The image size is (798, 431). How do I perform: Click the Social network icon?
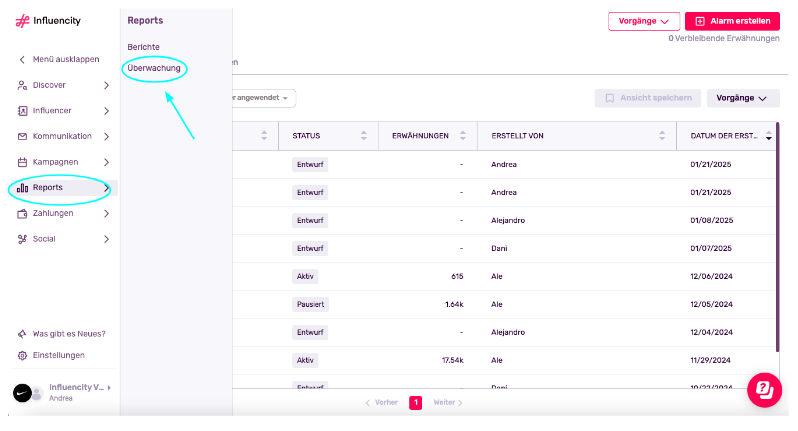click(22, 239)
